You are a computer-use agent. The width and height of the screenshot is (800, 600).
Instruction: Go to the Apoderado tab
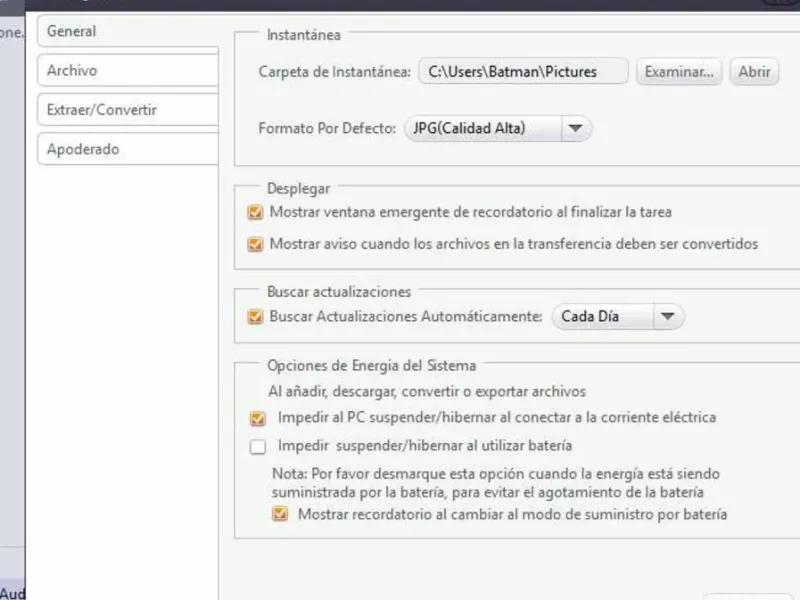[126, 149]
